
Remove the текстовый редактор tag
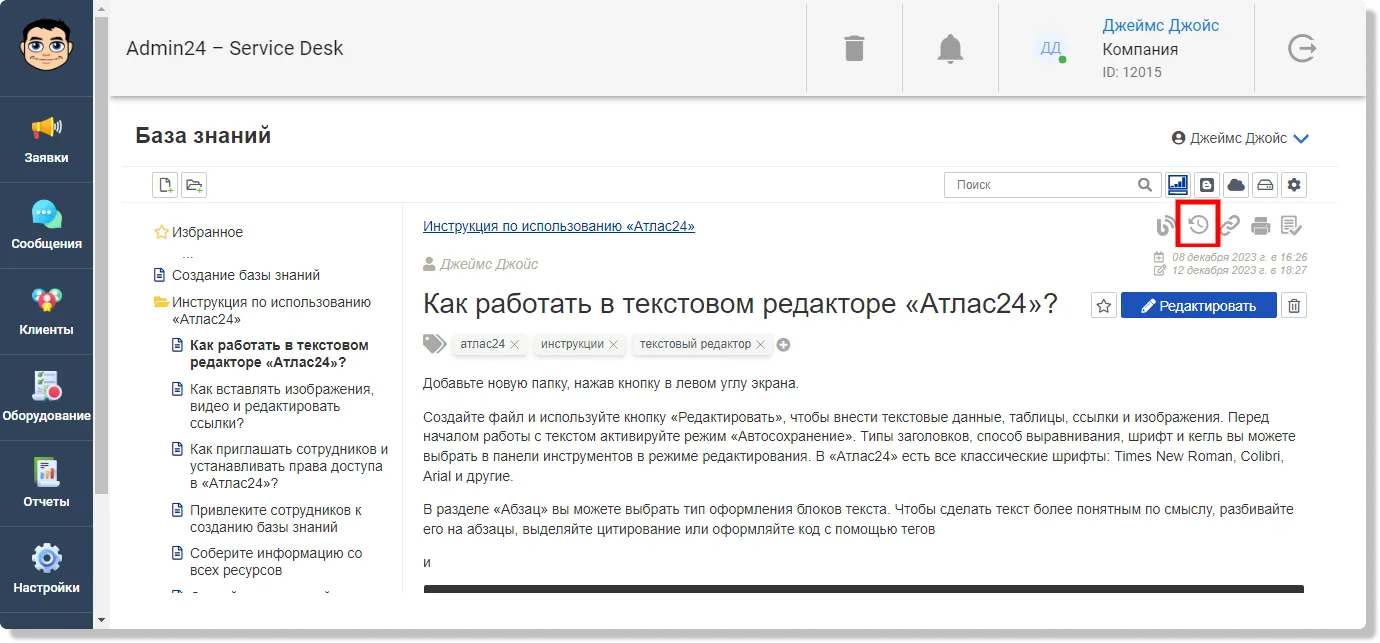[x=760, y=344]
